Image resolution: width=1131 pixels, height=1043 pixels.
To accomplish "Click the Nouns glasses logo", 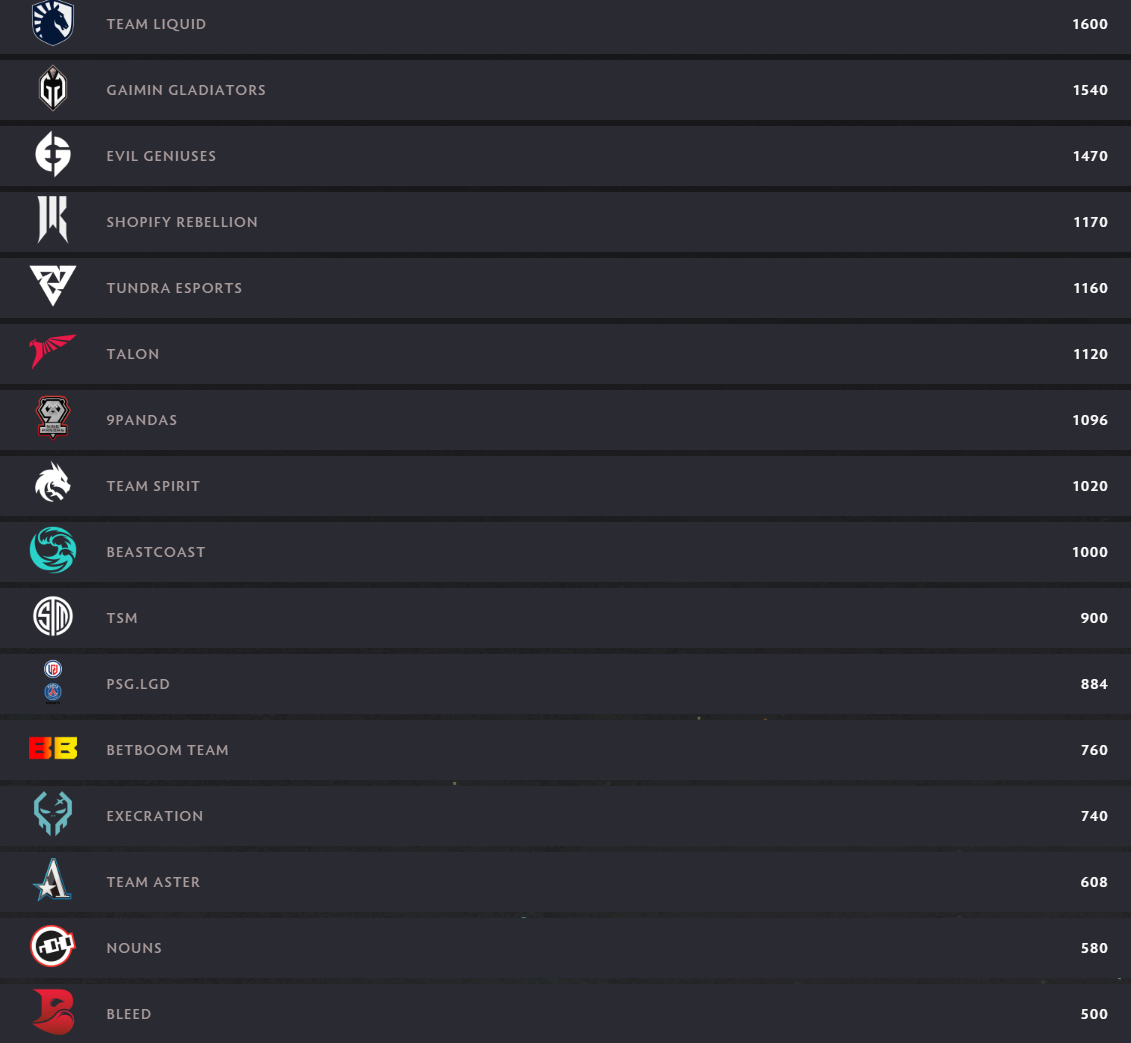I will click(x=53, y=946).
